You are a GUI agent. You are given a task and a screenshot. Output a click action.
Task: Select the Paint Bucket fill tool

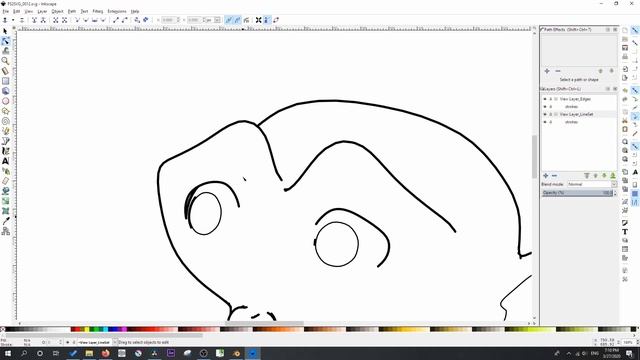coord(5,191)
